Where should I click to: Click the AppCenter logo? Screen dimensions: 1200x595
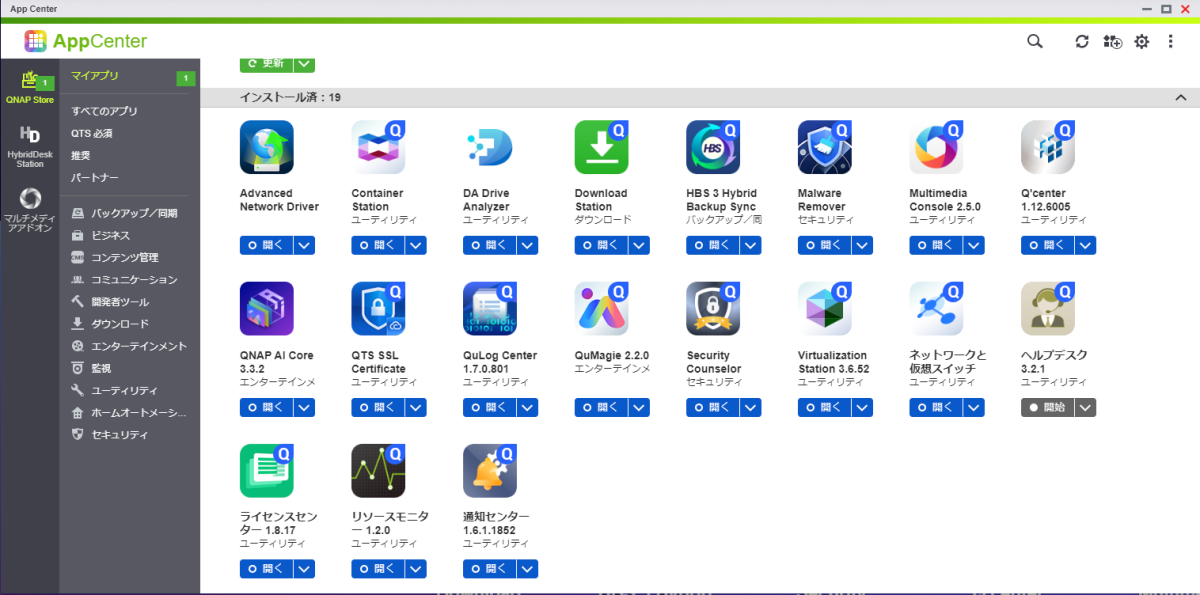(x=86, y=41)
